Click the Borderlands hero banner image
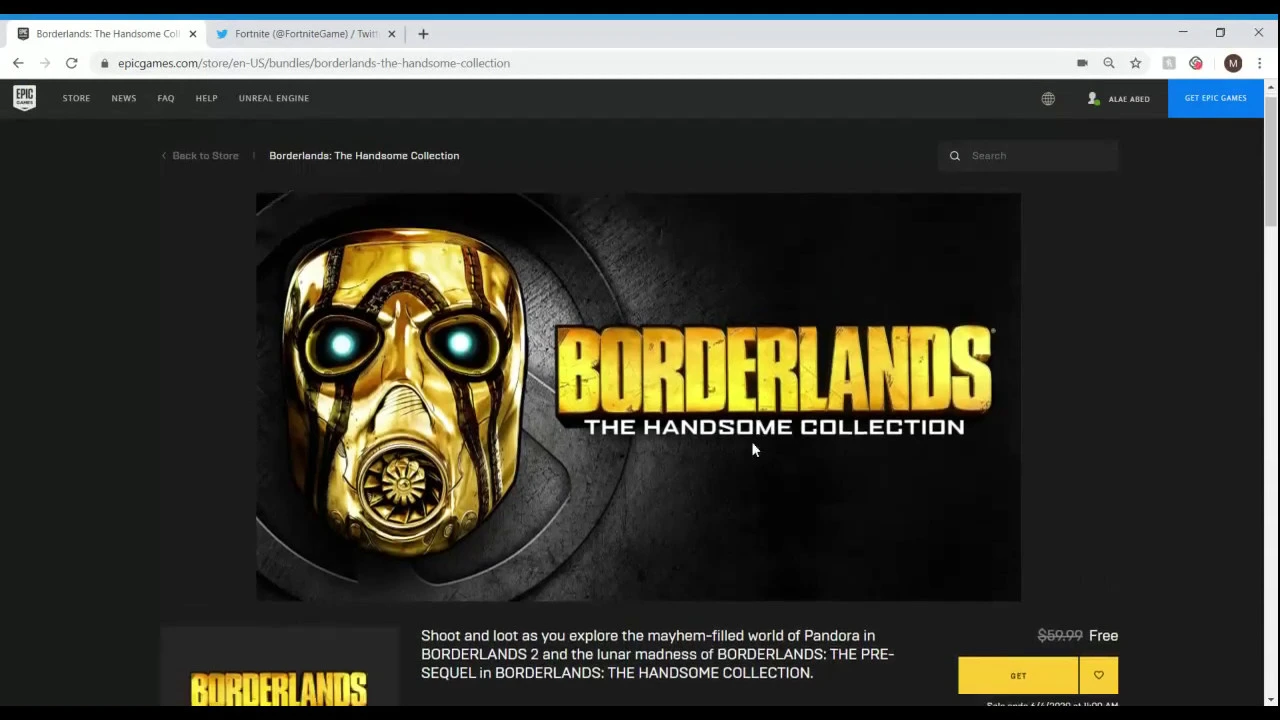 [x=638, y=397]
